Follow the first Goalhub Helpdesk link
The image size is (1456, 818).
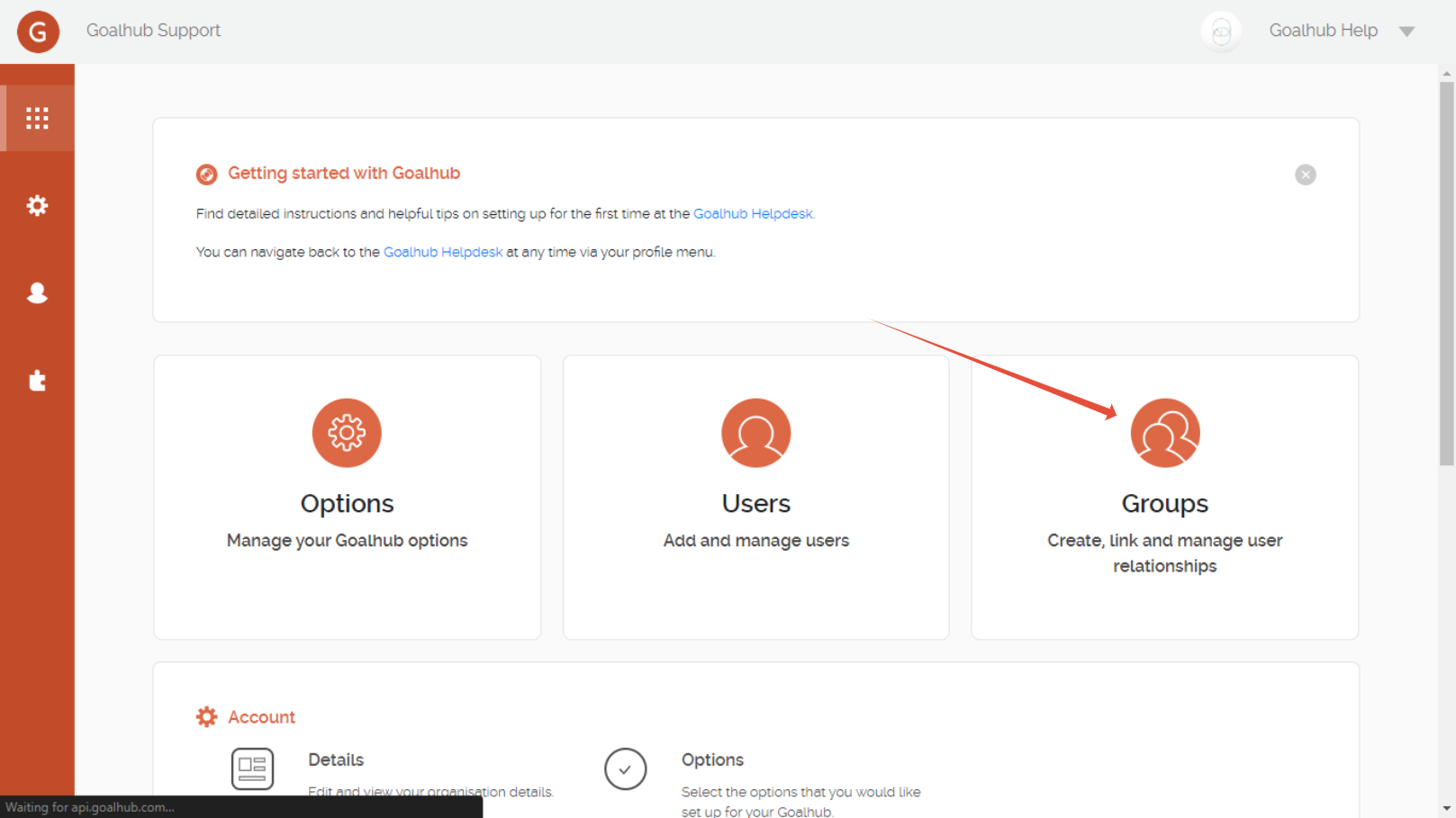pos(753,214)
